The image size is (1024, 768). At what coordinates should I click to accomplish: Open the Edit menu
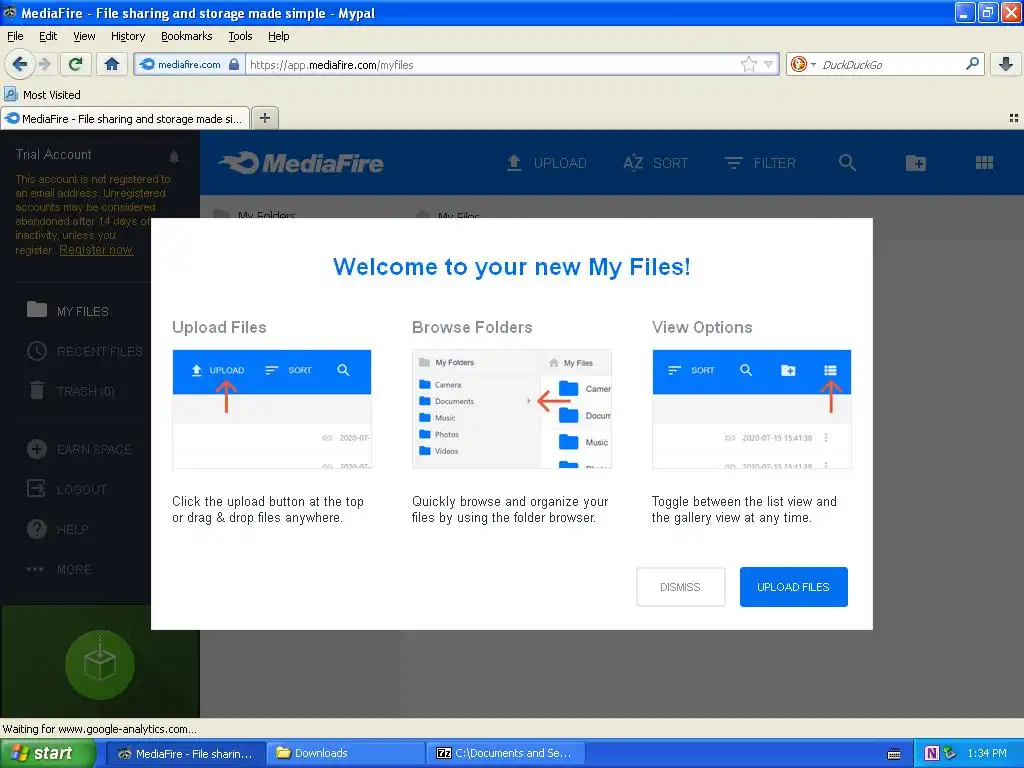pos(48,36)
